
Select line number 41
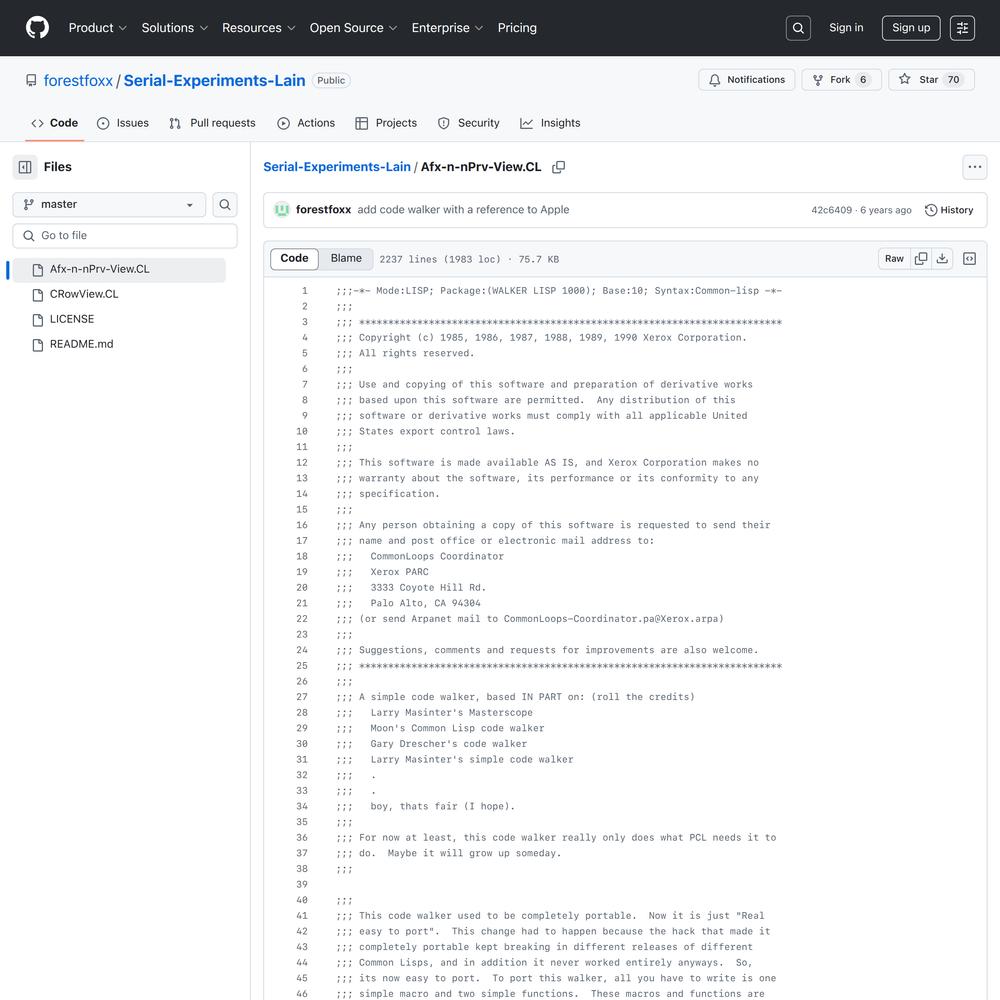302,916
